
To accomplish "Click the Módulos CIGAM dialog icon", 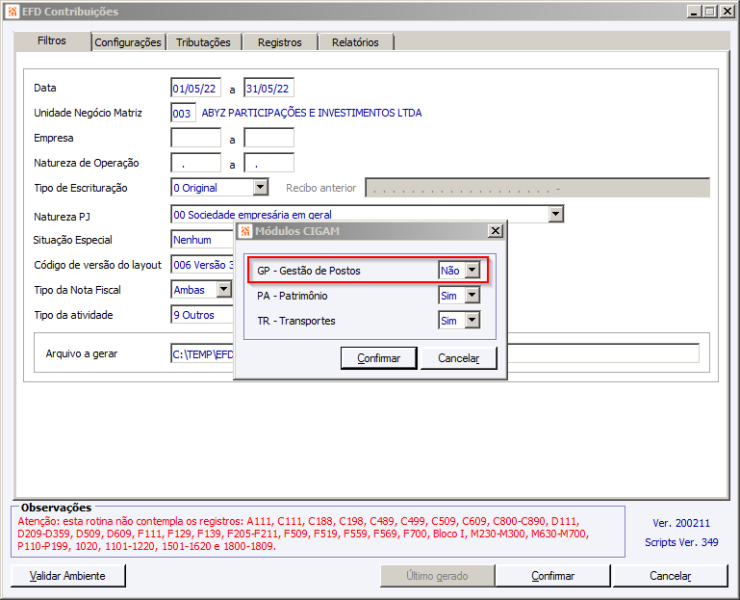I will tap(245, 231).
